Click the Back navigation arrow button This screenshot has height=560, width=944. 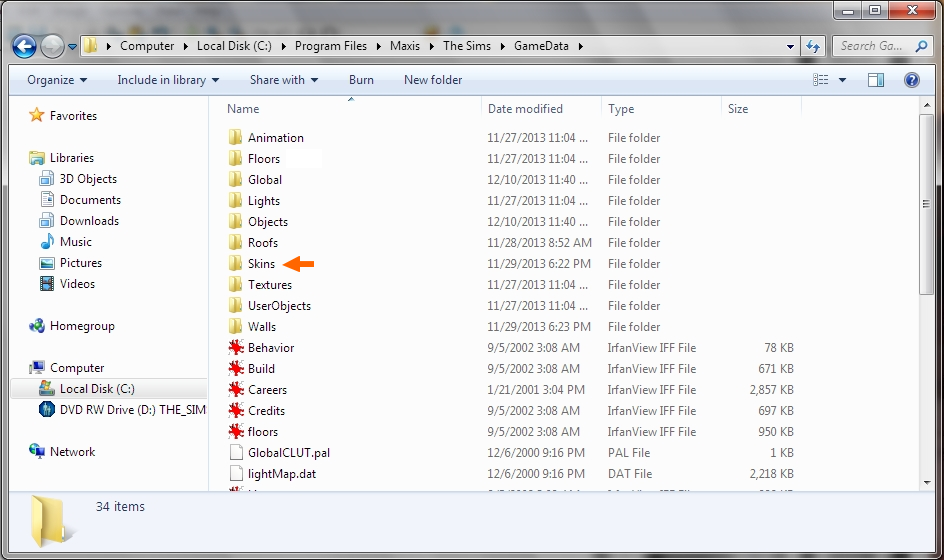[25, 46]
